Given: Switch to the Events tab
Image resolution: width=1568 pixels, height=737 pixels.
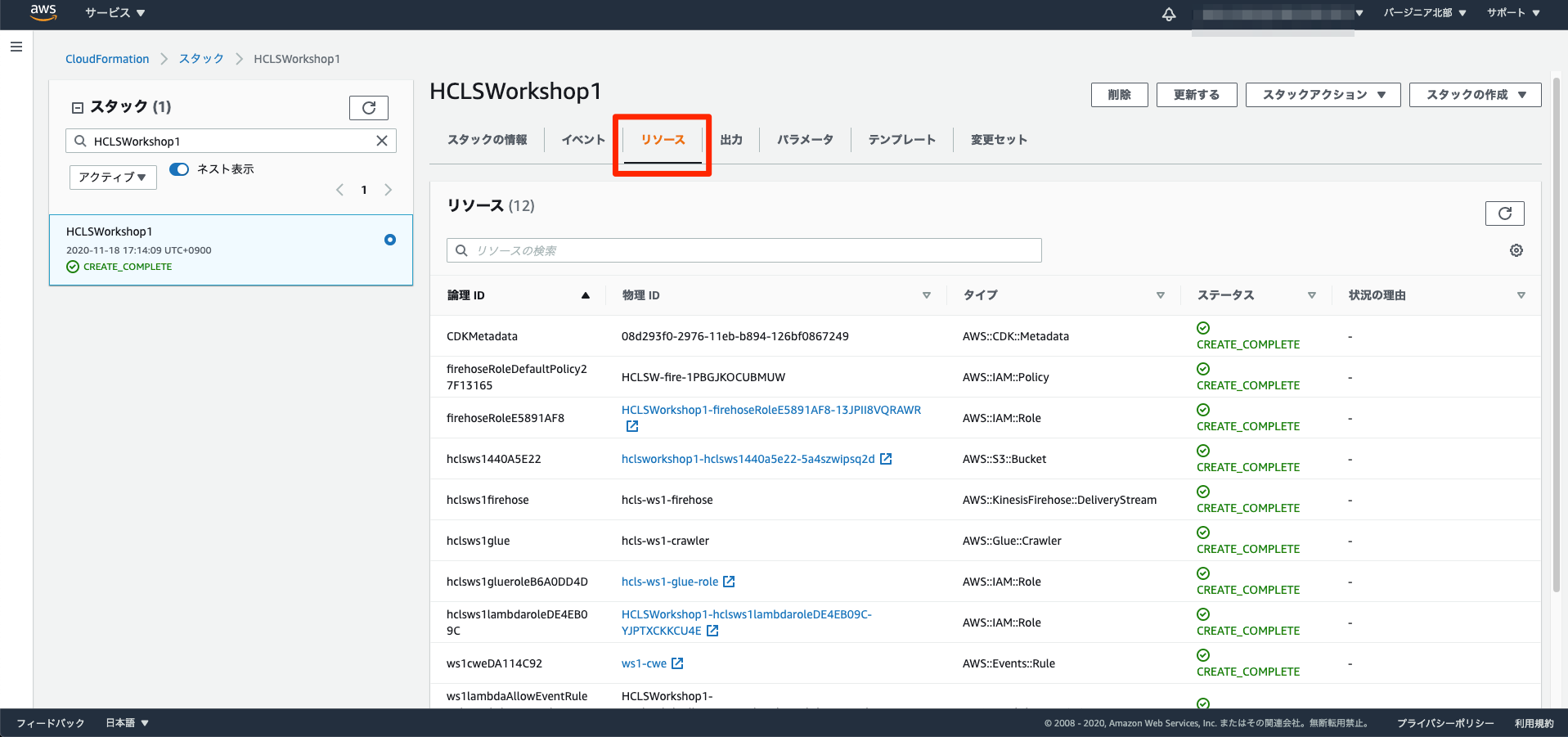Looking at the screenshot, I should pyautogui.click(x=583, y=140).
